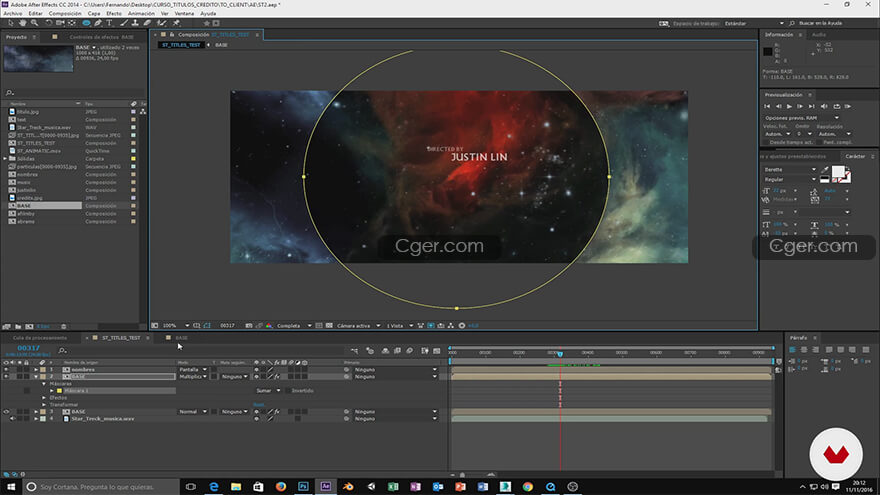The width and height of the screenshot is (880, 495).
Task: Open the Sumar mask mode dropdown
Action: coord(268,391)
